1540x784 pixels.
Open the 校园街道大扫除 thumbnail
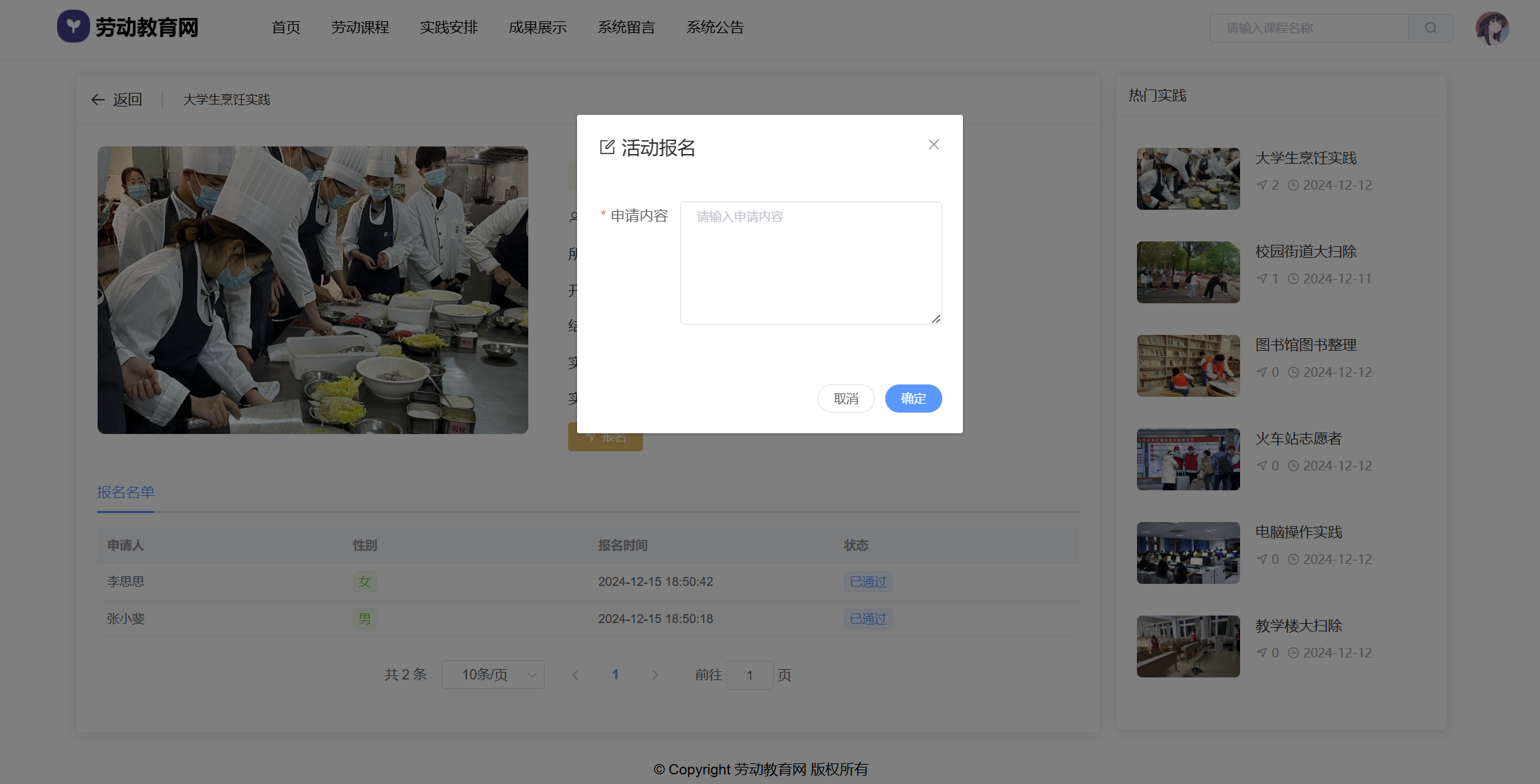(x=1188, y=272)
